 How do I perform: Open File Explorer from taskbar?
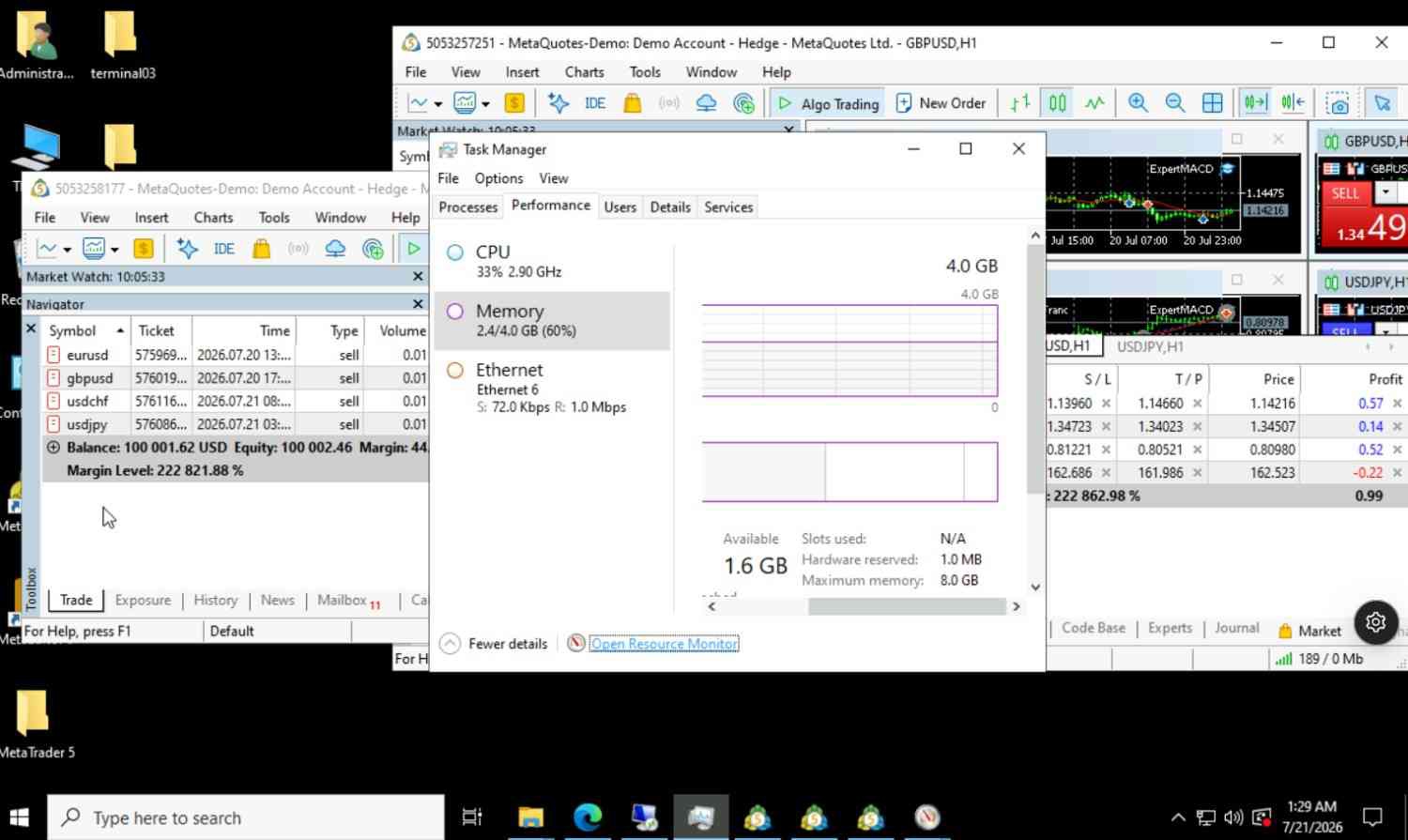click(531, 817)
